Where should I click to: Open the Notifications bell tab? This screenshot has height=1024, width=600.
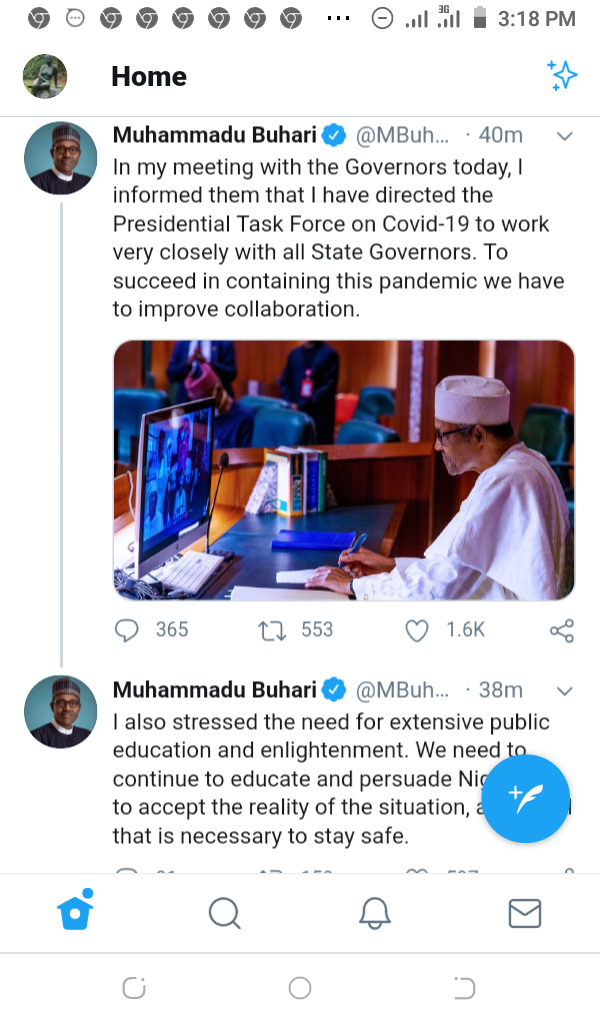pos(374,912)
